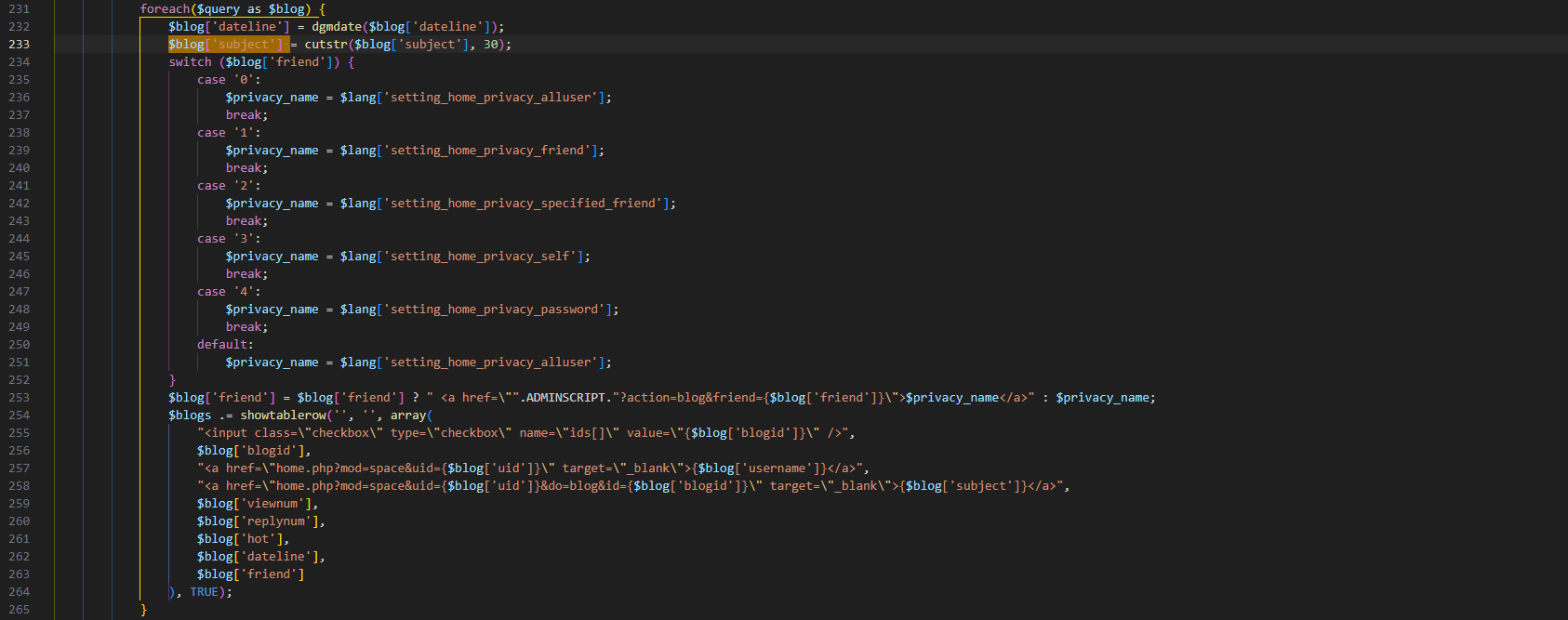
Task: Click $blogs variable on line 254
Action: pos(190,416)
